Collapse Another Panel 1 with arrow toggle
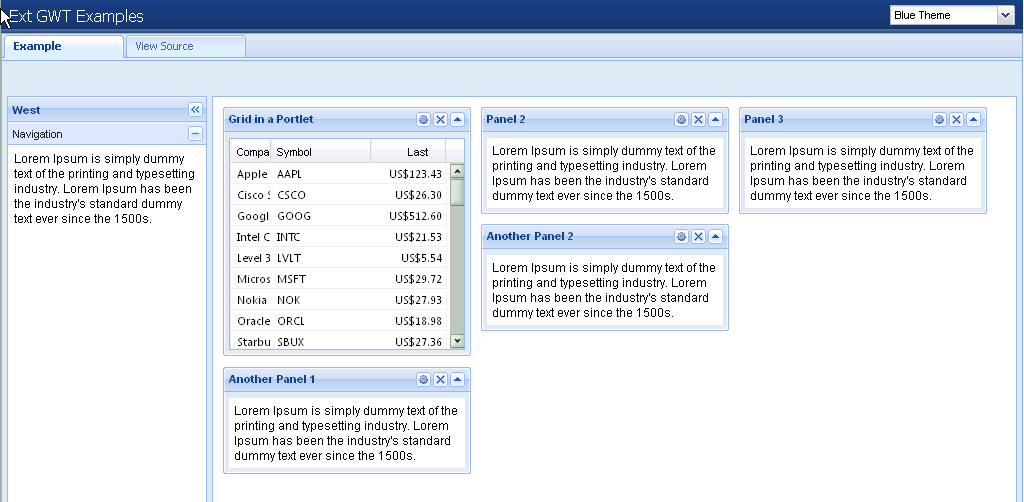 click(457, 380)
